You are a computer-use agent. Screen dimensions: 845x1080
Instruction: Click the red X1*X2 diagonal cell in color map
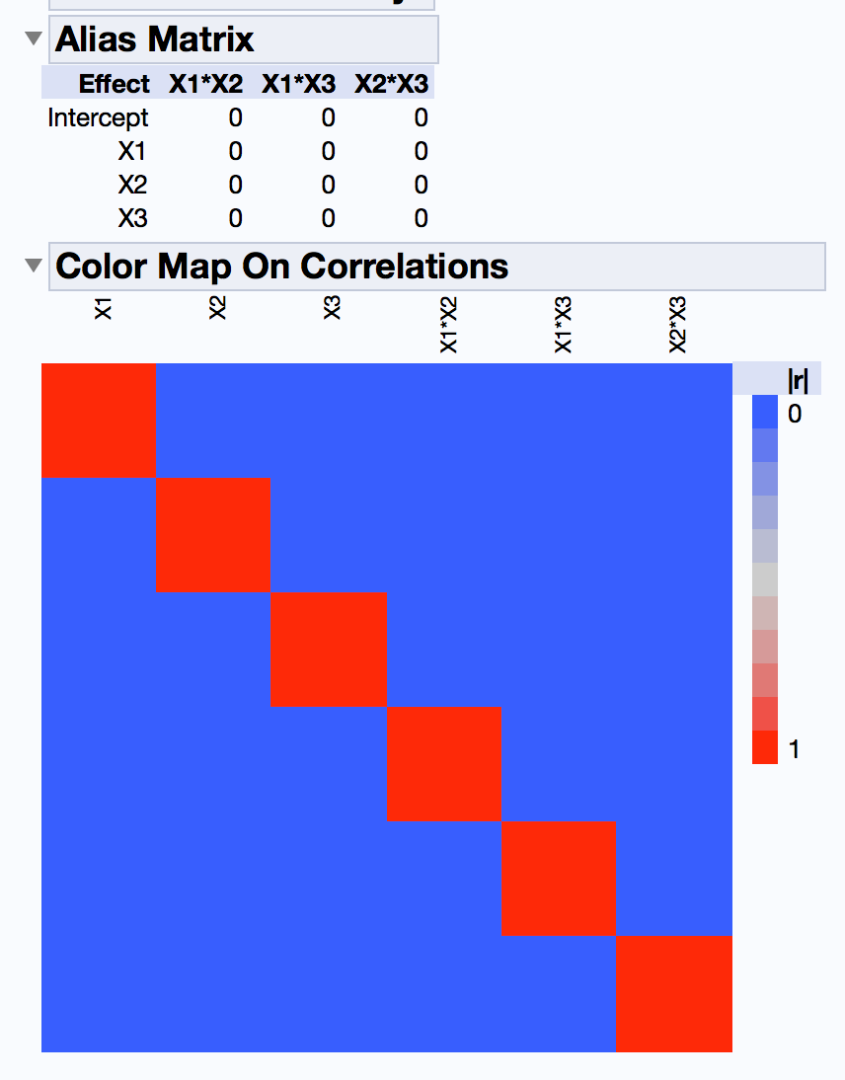click(x=443, y=764)
